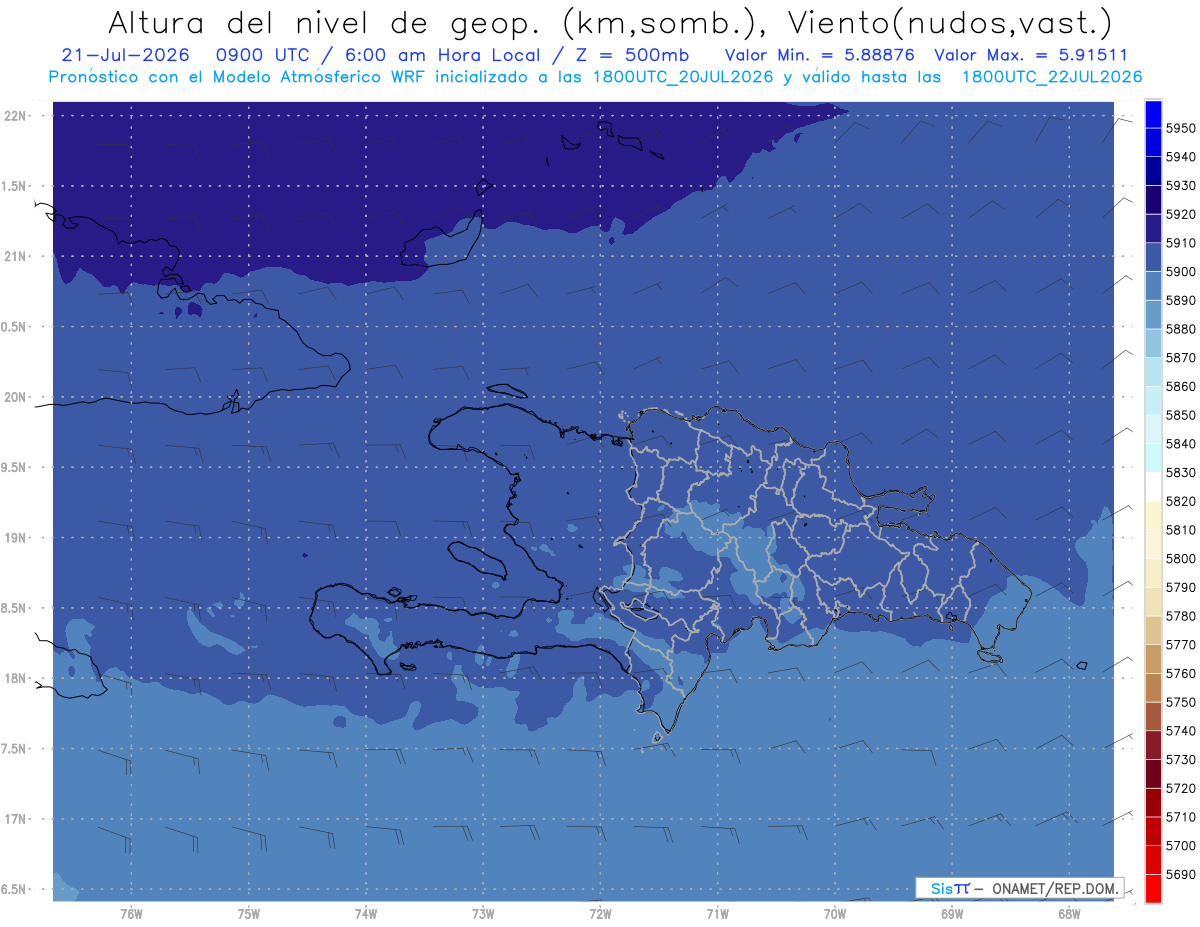This screenshot has height=927, width=1200.
Task: Click the 5810 pale yellow legend swatch
Action: [x=1152, y=515]
